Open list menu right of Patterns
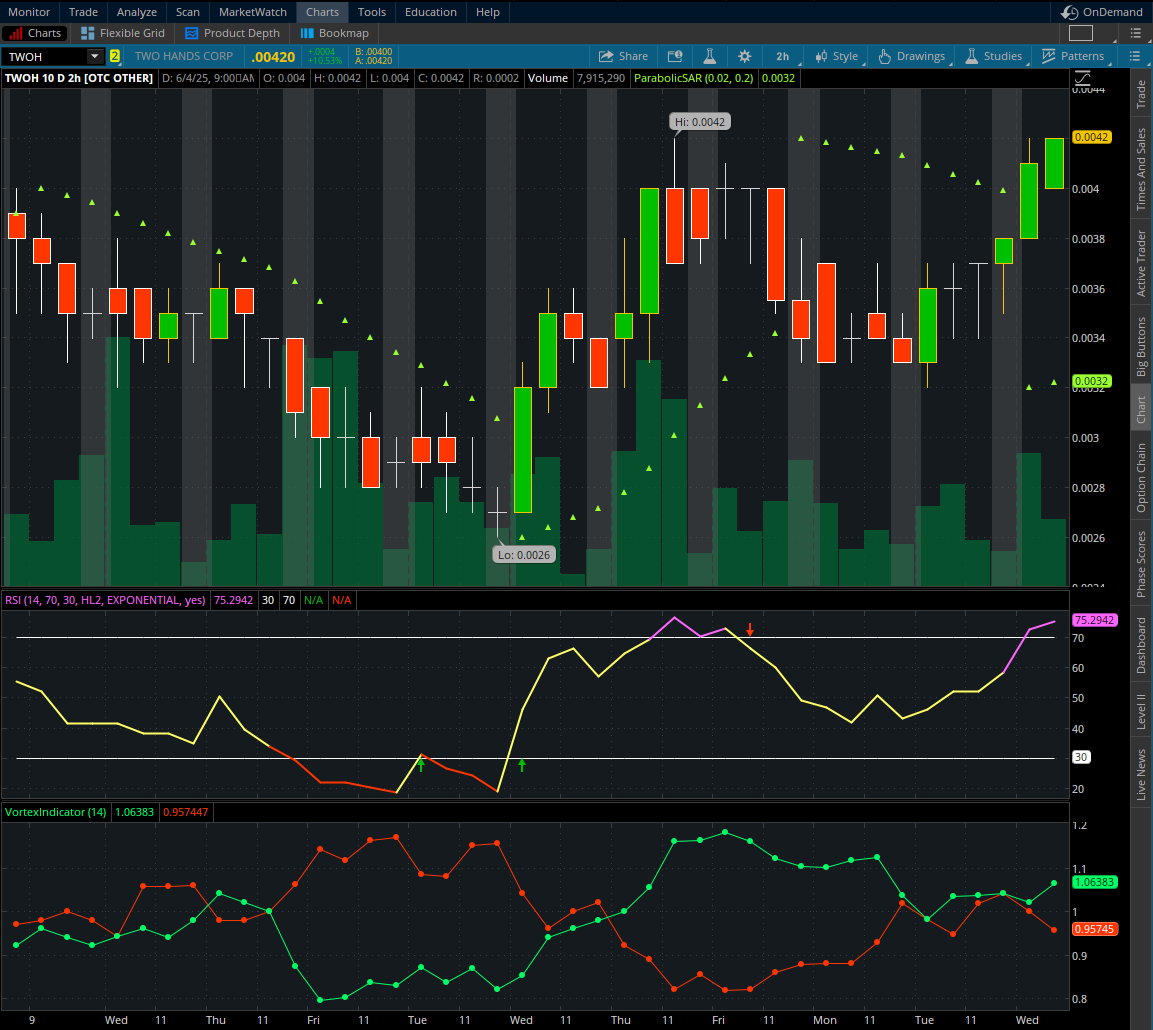Image resolution: width=1153 pixels, height=1030 pixels. (x=1135, y=56)
